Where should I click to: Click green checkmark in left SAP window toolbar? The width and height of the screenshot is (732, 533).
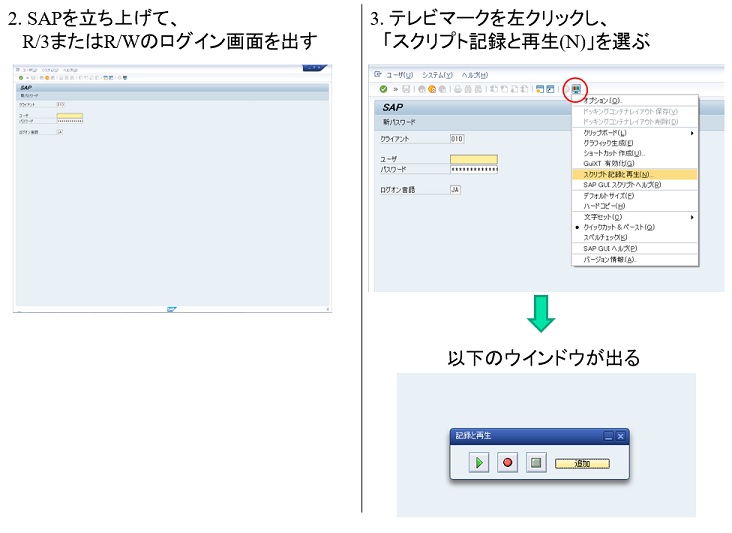coord(21,78)
